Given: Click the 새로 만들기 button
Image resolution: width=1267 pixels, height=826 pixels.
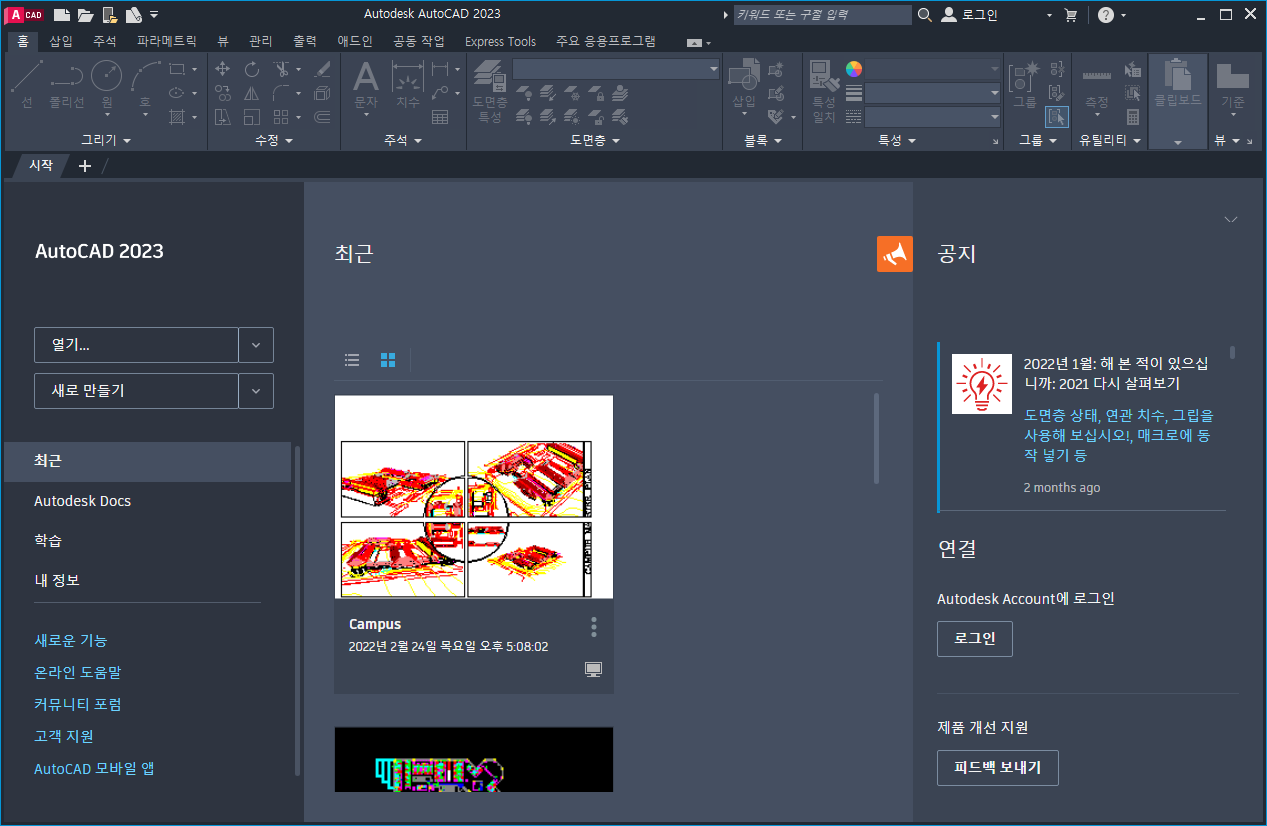Looking at the screenshot, I should click(x=136, y=391).
